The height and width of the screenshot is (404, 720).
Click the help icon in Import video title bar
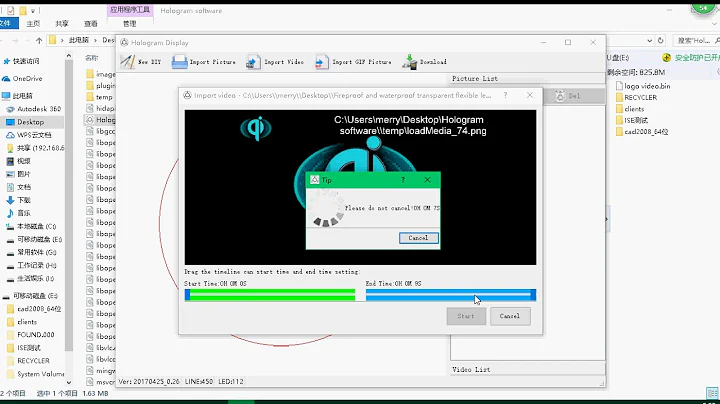(x=505, y=95)
